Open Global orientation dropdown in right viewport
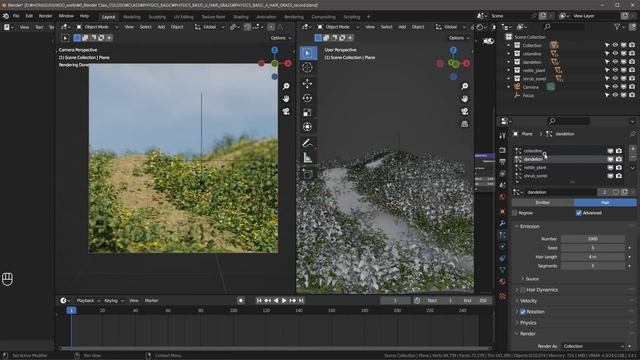 click(x=451, y=27)
